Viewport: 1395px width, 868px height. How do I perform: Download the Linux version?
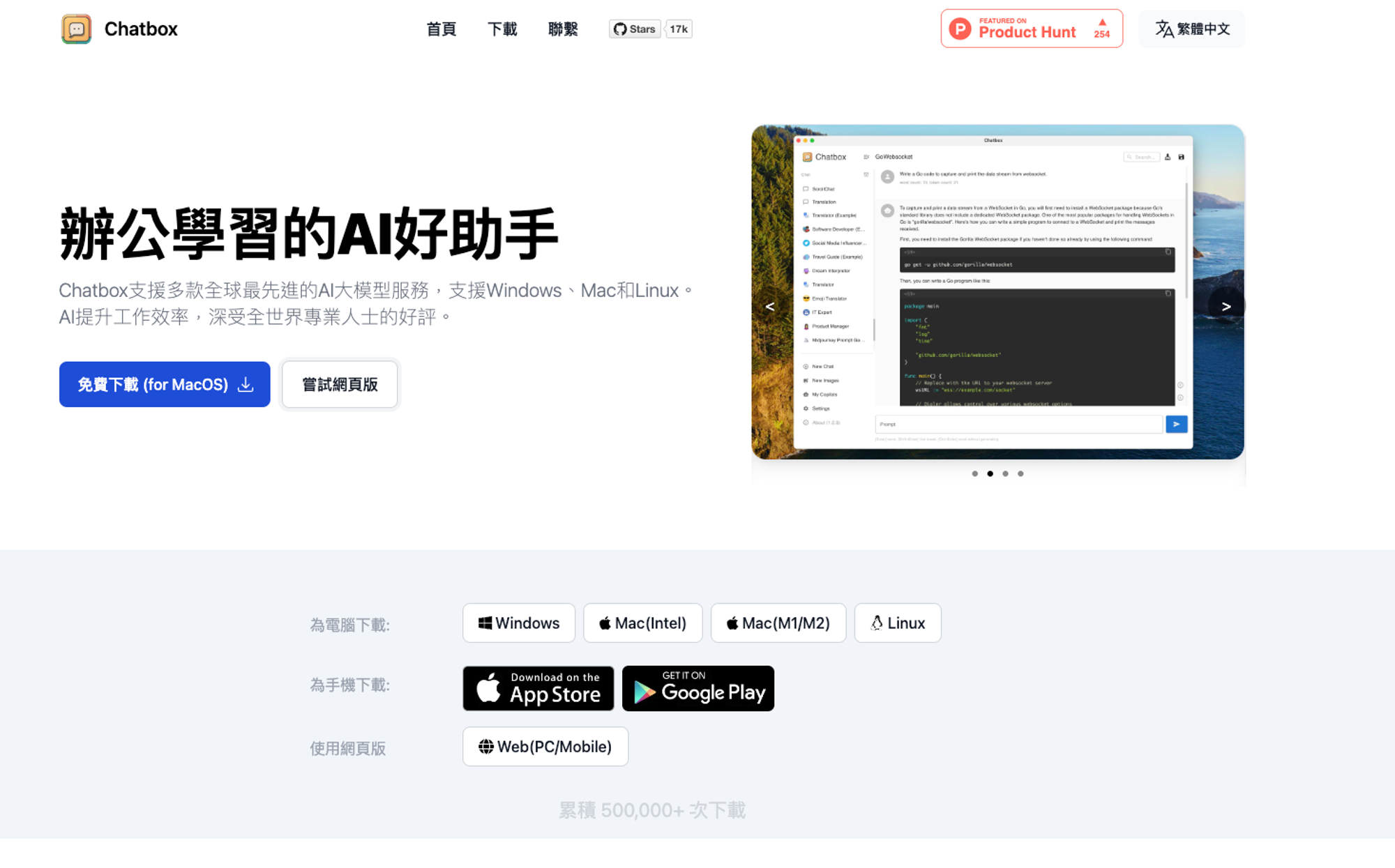[897, 623]
